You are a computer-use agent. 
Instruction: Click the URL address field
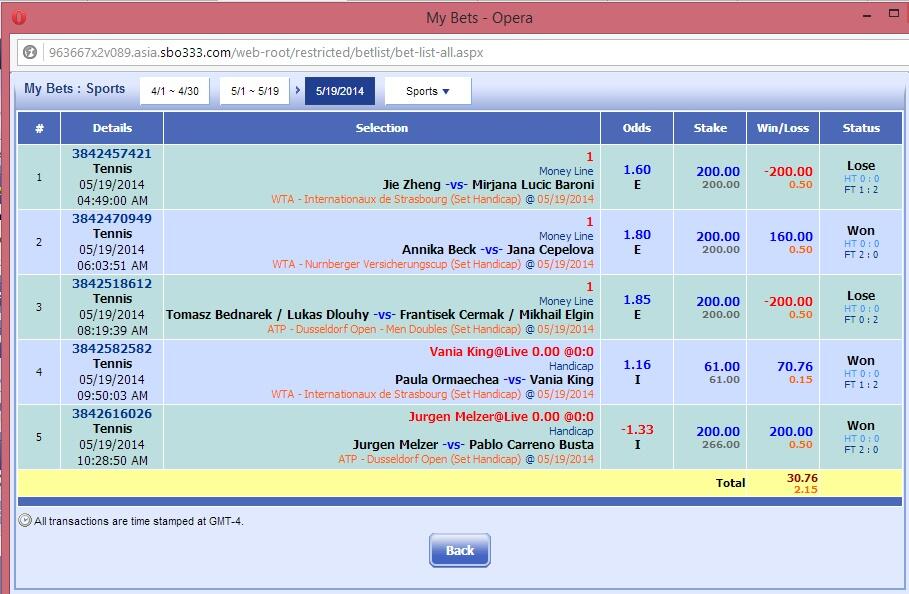464,52
